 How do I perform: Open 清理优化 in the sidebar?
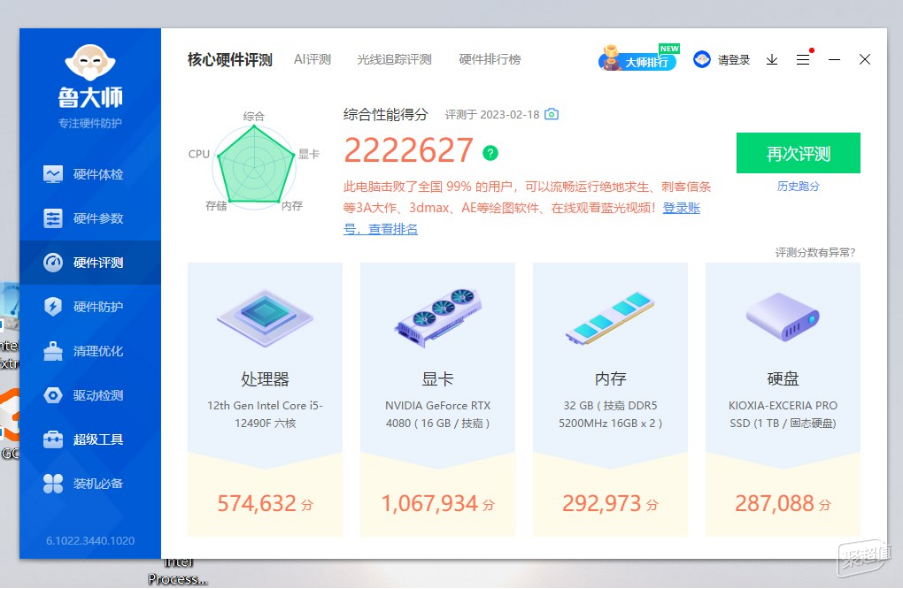pos(90,351)
